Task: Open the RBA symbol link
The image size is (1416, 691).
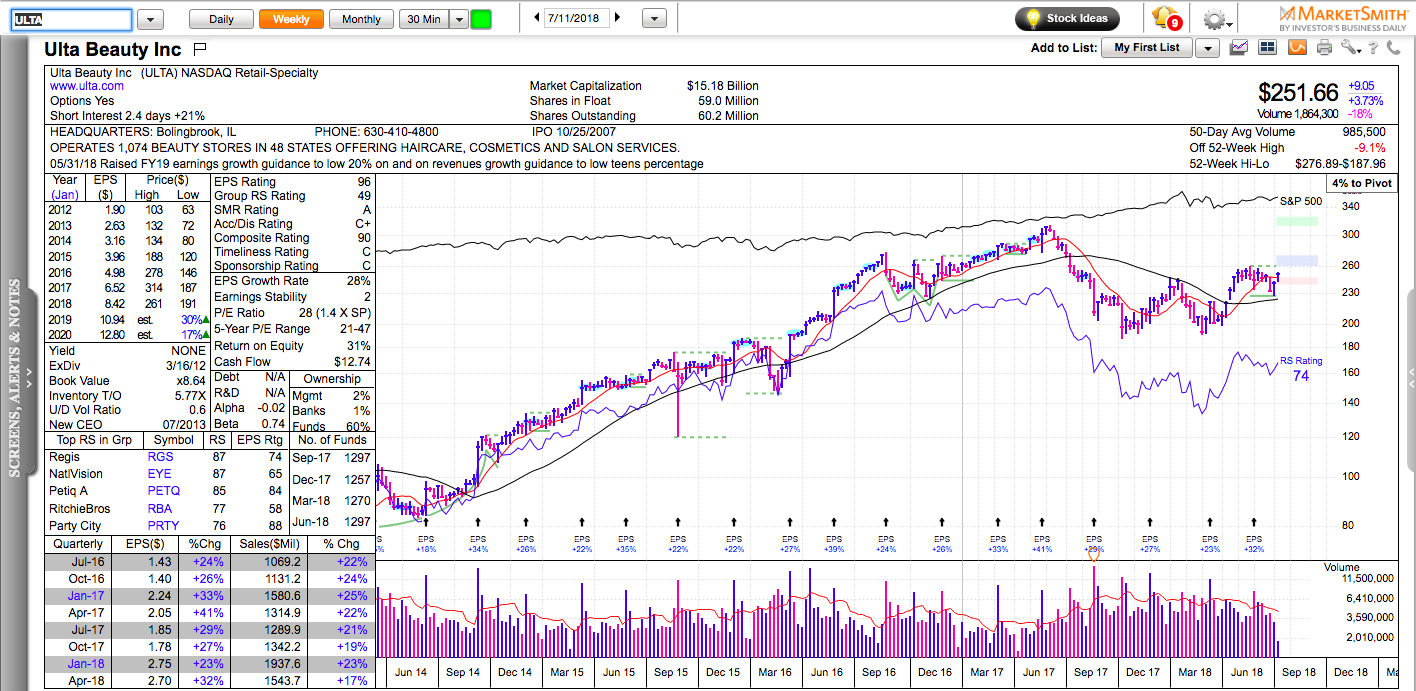Action: point(160,508)
